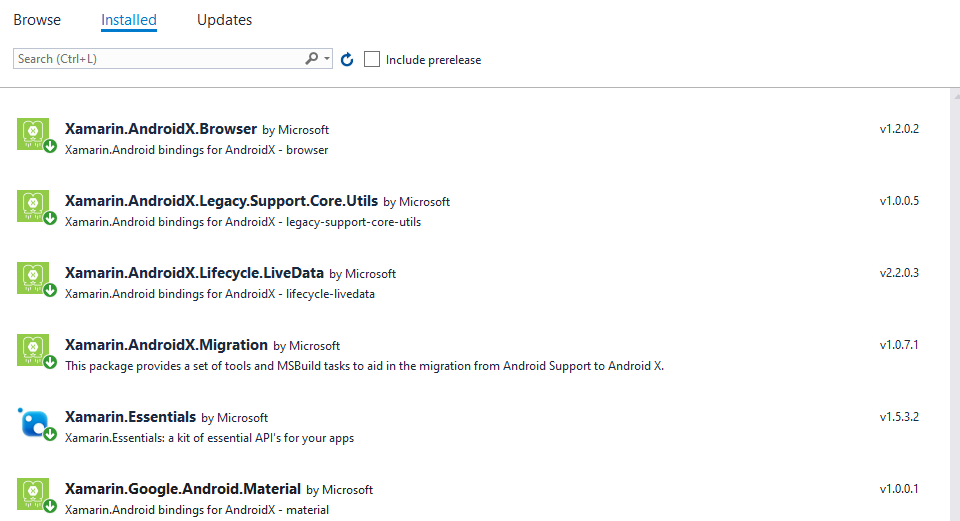Image resolution: width=960 pixels, height=521 pixels.
Task: Enable Include prerelease checkbox
Action: [372, 59]
